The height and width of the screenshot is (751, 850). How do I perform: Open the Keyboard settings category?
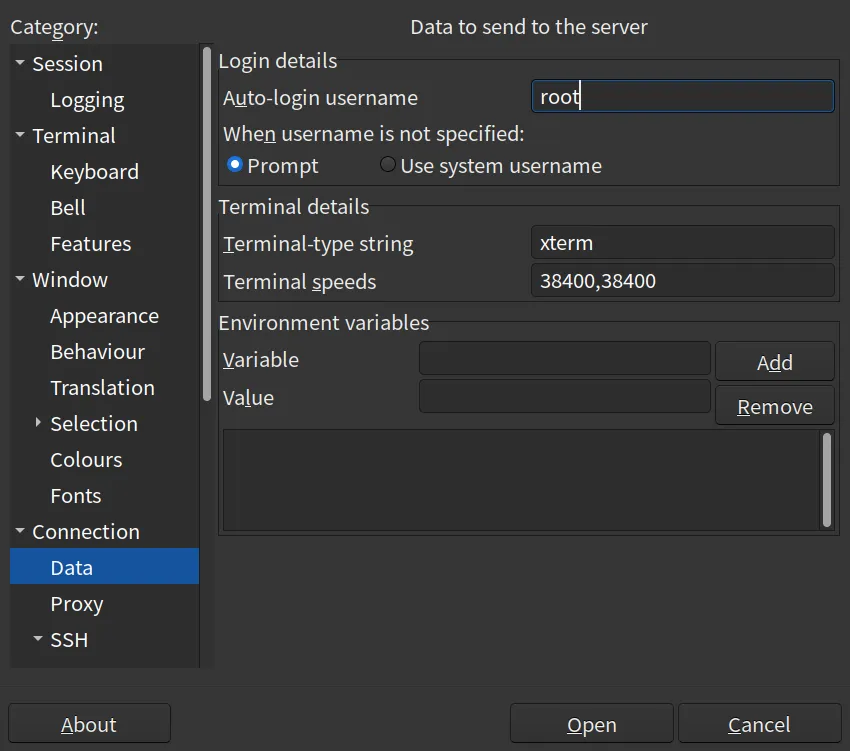[94, 172]
